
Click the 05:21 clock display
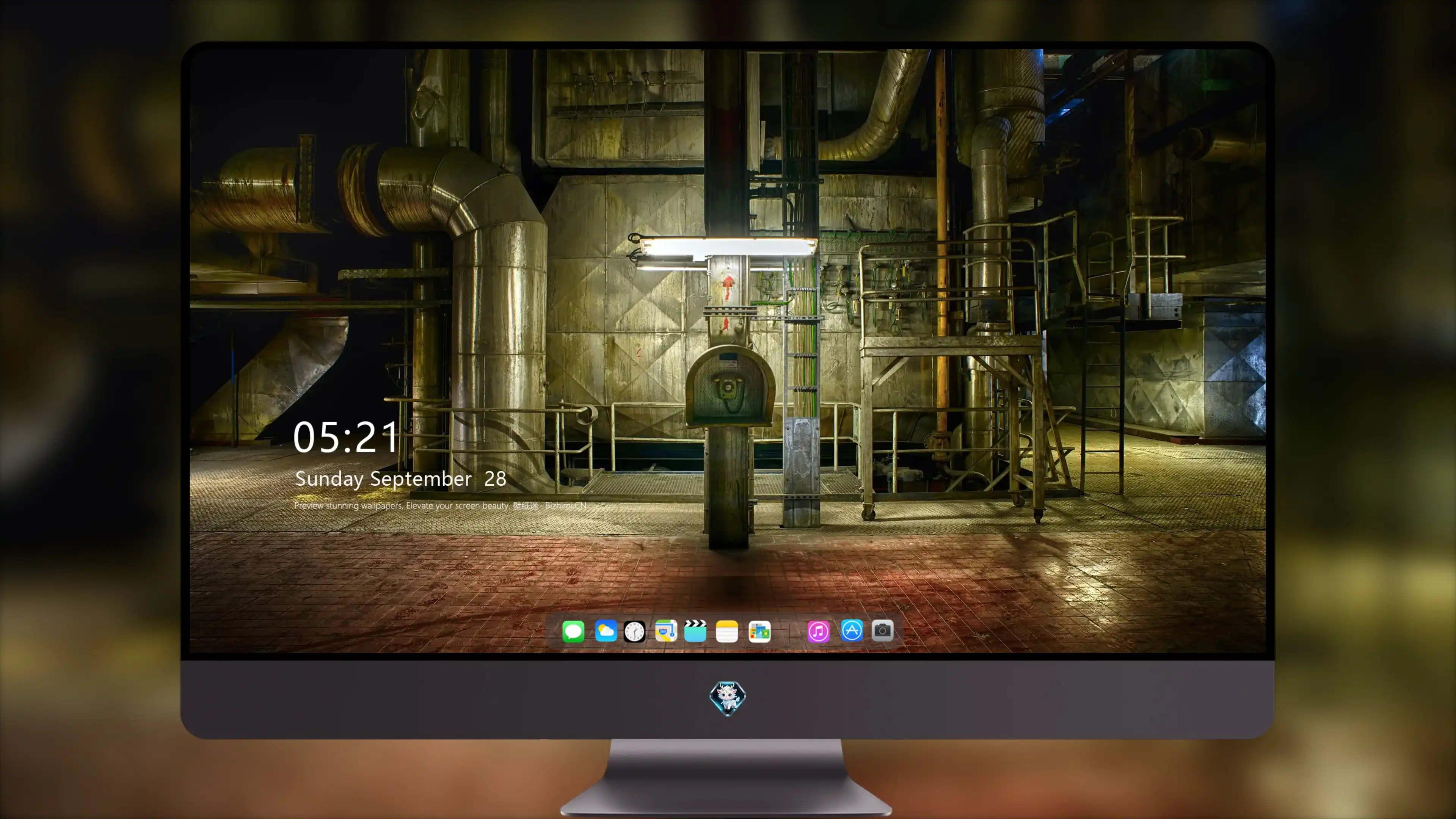(345, 437)
